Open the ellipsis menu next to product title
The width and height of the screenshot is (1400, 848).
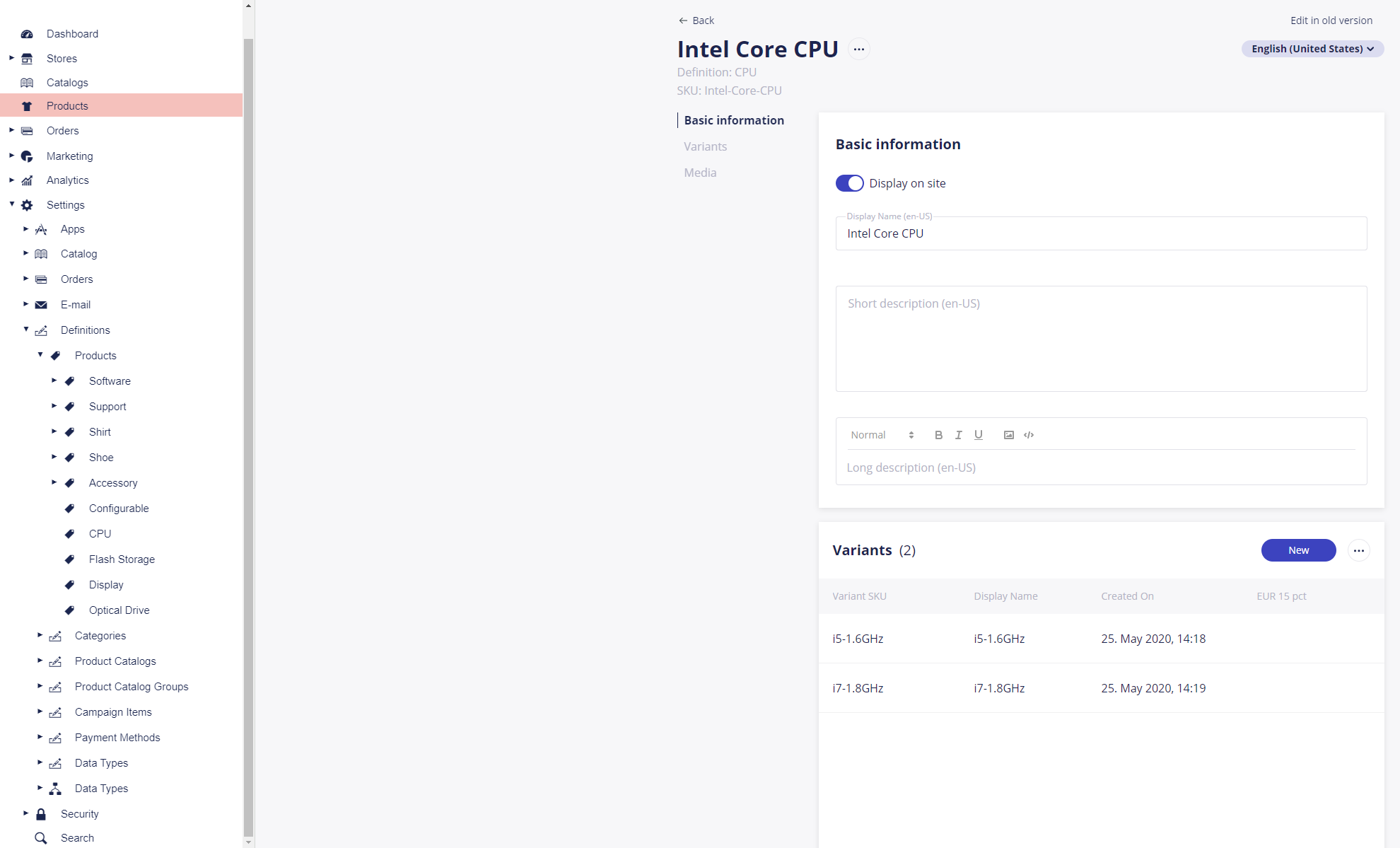click(x=858, y=50)
